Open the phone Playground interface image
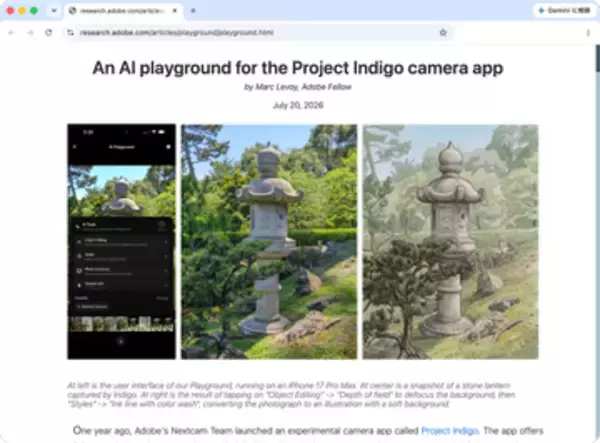Image resolution: width=600 pixels, height=443 pixels. point(122,241)
